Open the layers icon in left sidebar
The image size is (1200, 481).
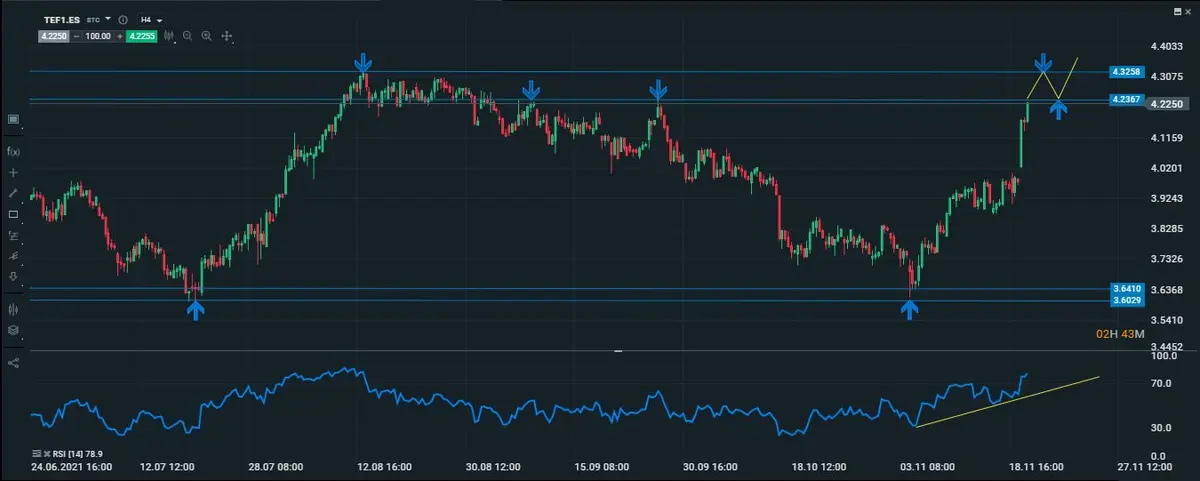click(13, 329)
